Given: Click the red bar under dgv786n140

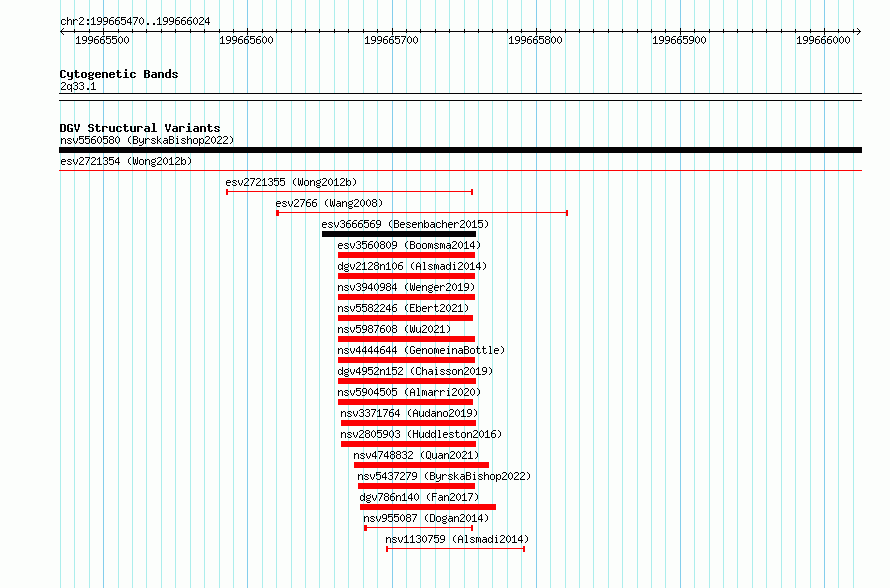Looking at the screenshot, I should point(428,507).
